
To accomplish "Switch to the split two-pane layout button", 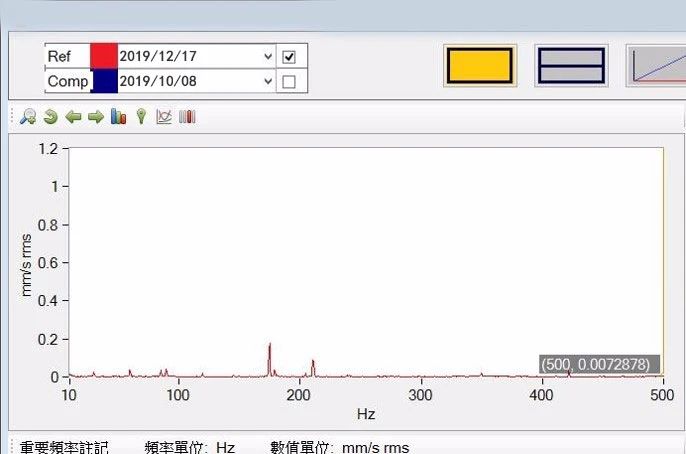I will (x=571, y=66).
